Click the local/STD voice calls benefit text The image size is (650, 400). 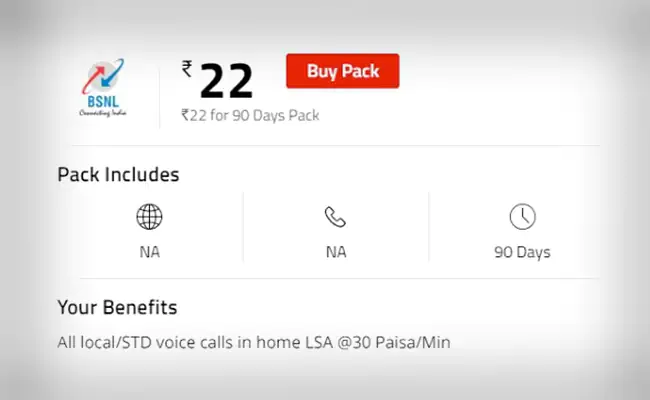[254, 342]
